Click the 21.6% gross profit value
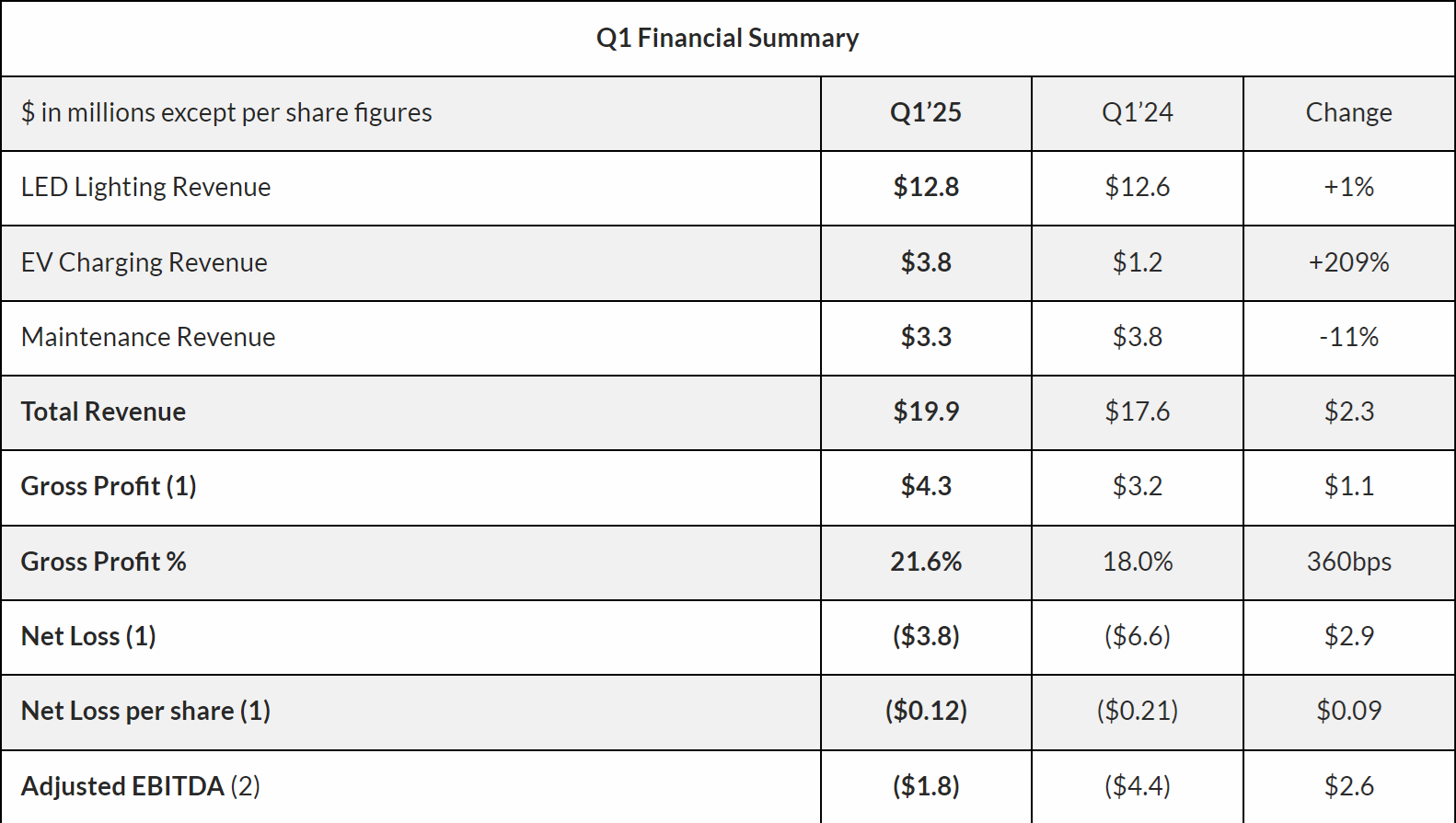Image resolution: width=1456 pixels, height=823 pixels. pos(925,562)
